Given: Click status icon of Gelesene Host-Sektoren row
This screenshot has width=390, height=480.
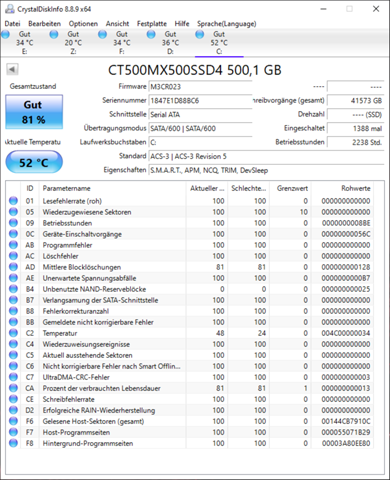Looking at the screenshot, I should click(x=13, y=421).
